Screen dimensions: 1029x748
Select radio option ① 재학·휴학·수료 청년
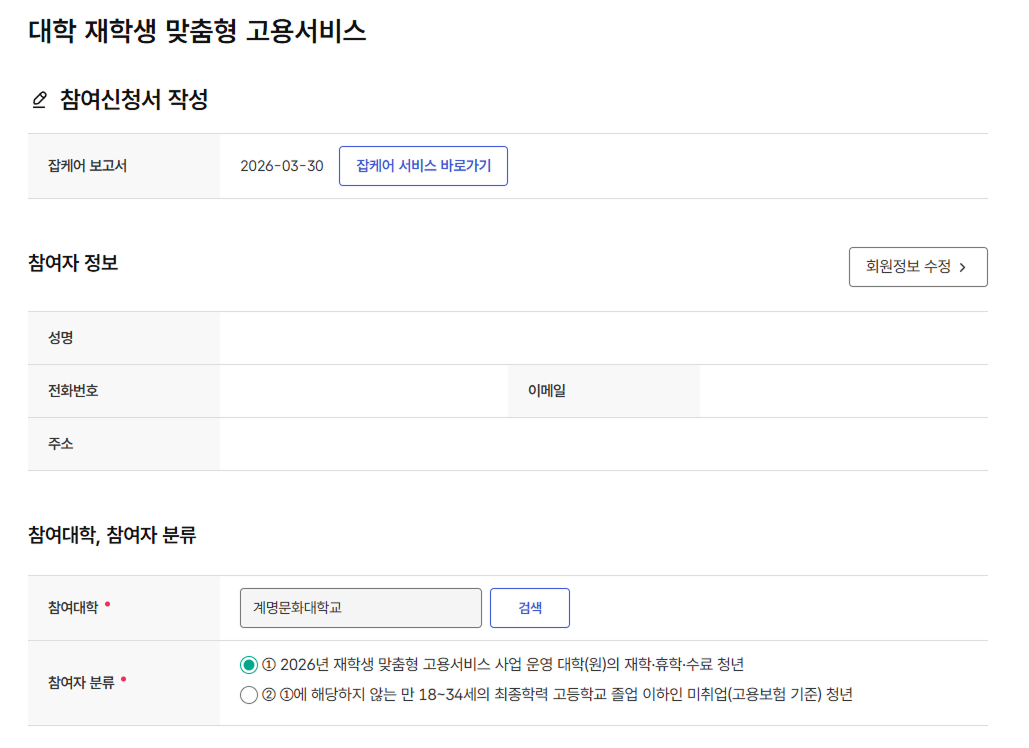click(249, 665)
